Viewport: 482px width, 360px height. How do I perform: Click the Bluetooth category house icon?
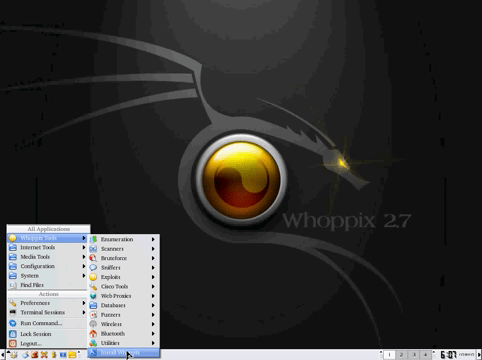93,333
